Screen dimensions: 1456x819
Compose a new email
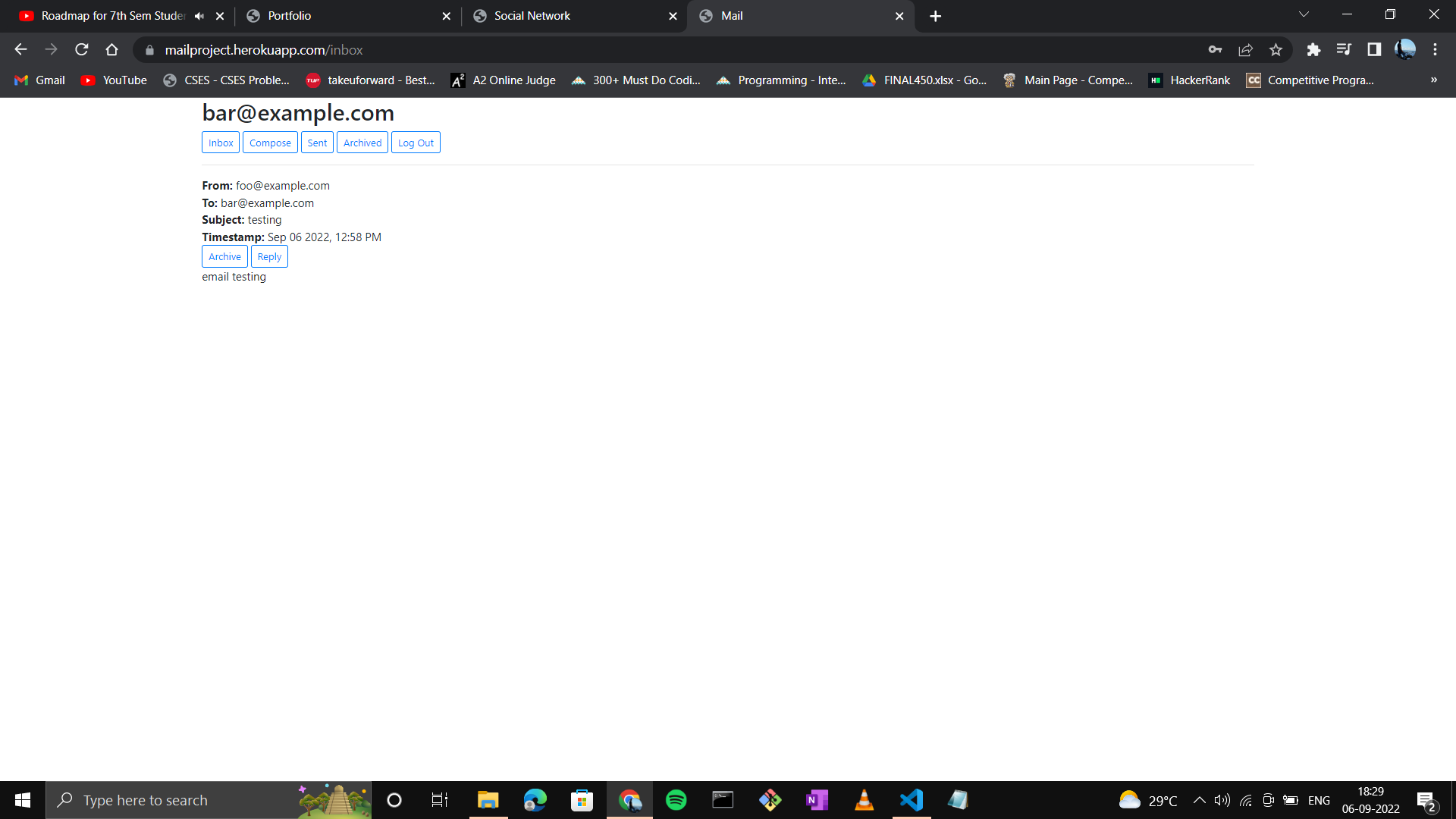coord(270,142)
